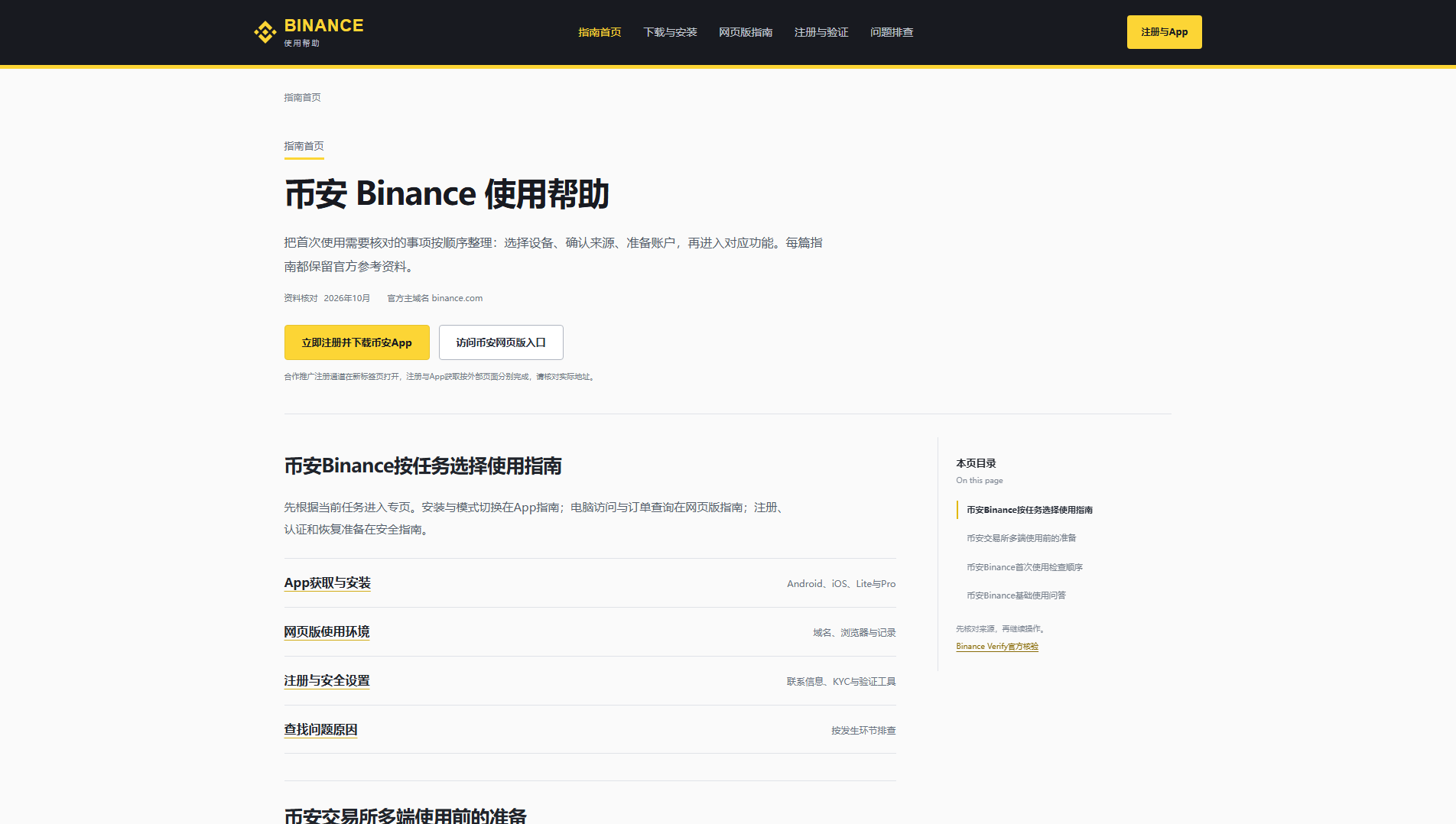
Task: Jump to 币安交易所多端使用前的准备 in sidebar
Action: click(1021, 538)
